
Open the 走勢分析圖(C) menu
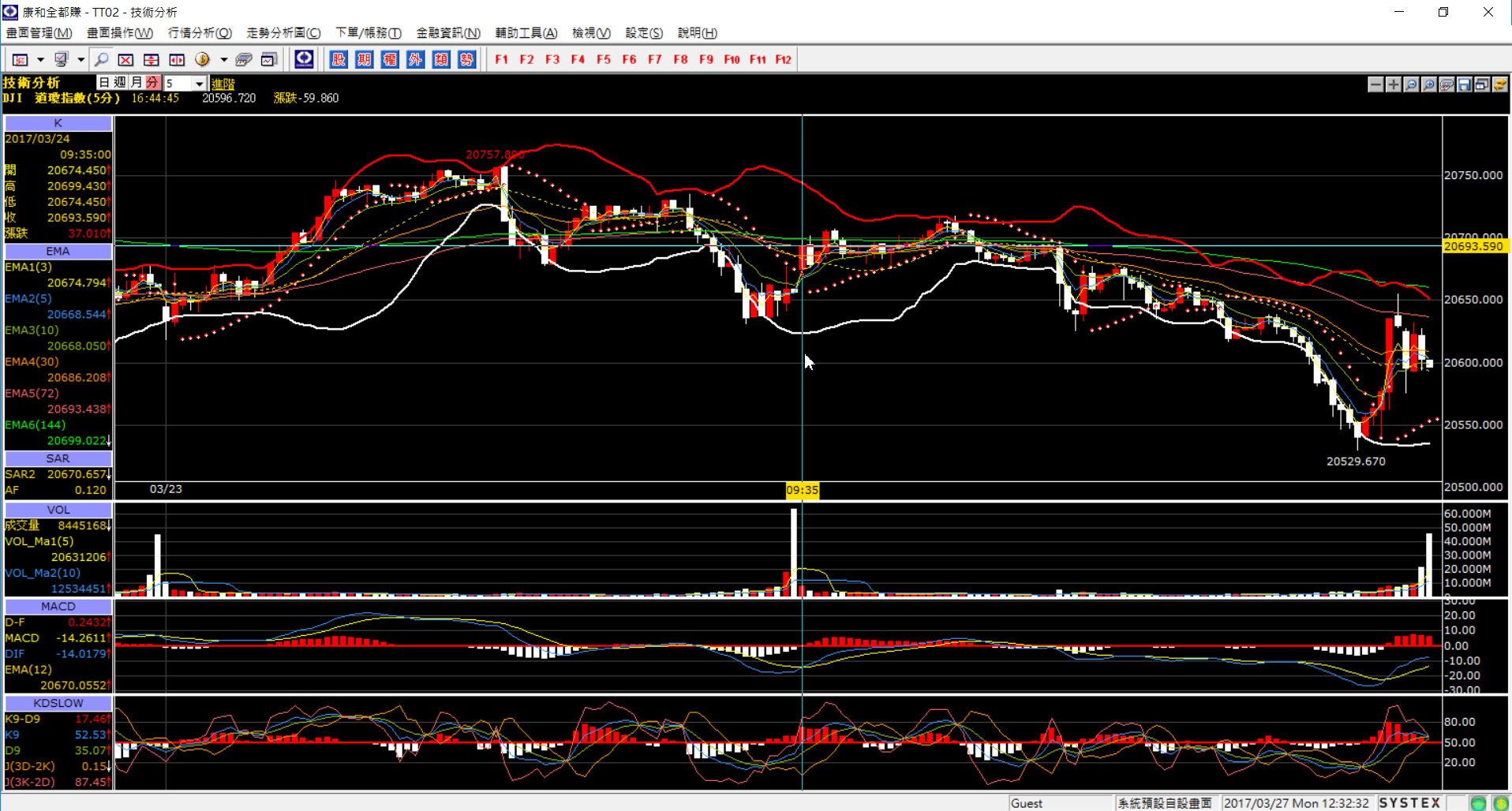coord(283,33)
